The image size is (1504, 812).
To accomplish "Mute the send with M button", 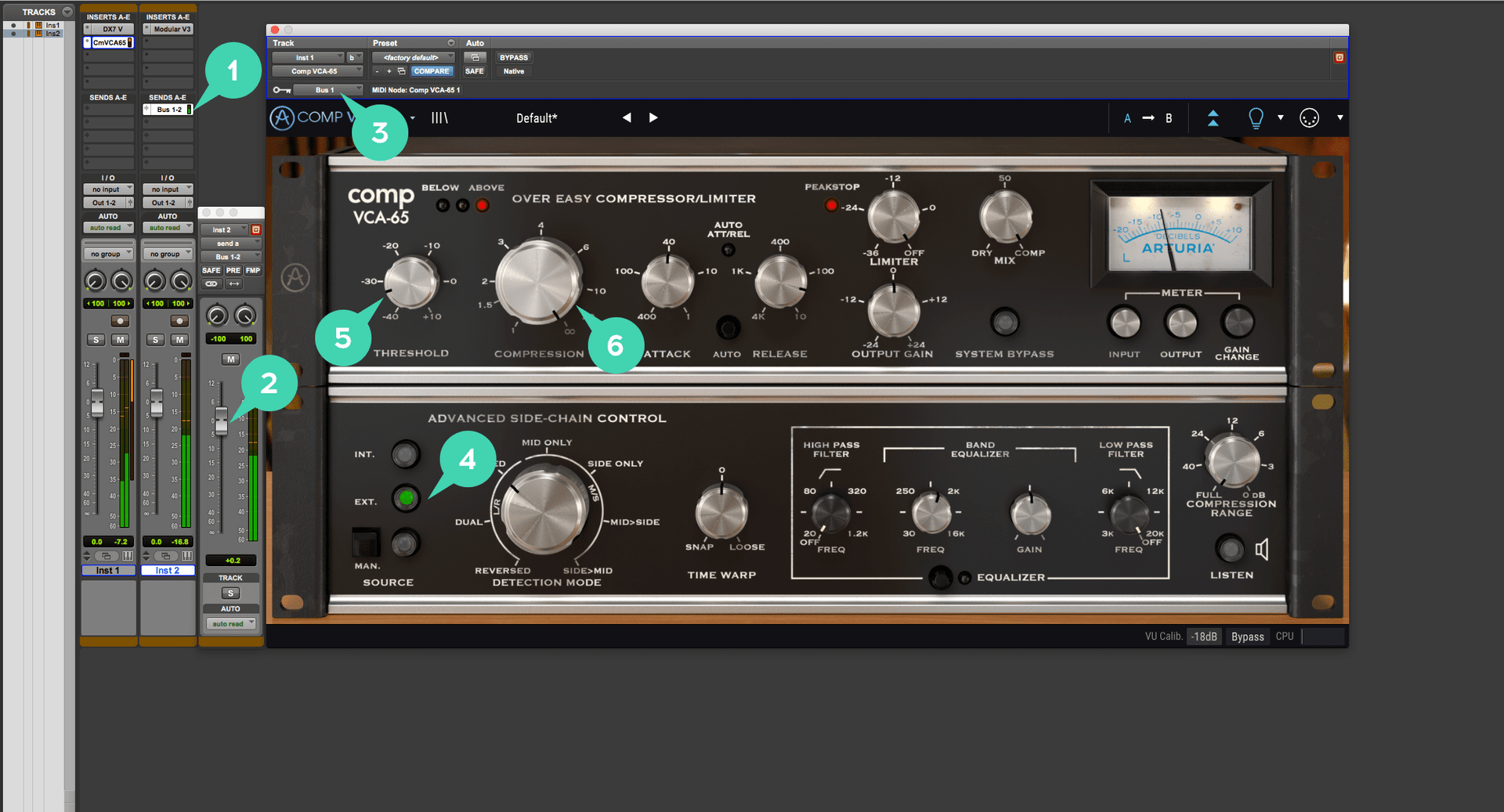I will 230,359.
